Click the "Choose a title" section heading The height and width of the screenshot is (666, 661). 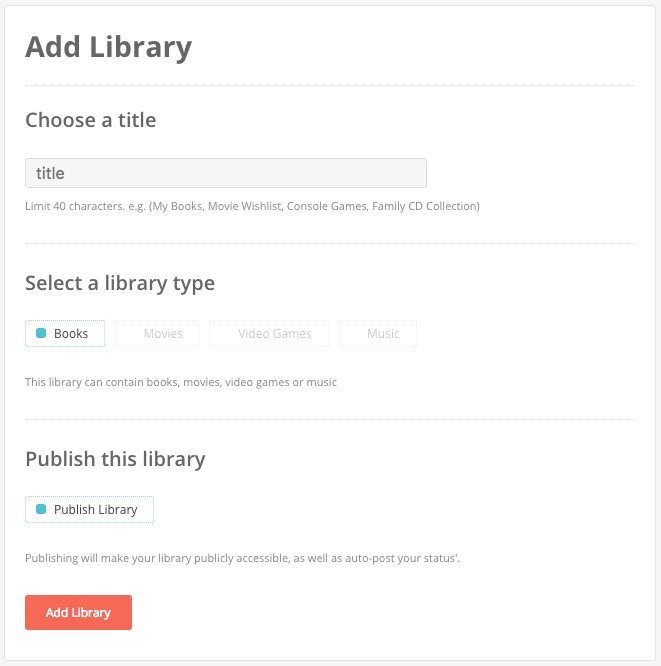point(90,120)
